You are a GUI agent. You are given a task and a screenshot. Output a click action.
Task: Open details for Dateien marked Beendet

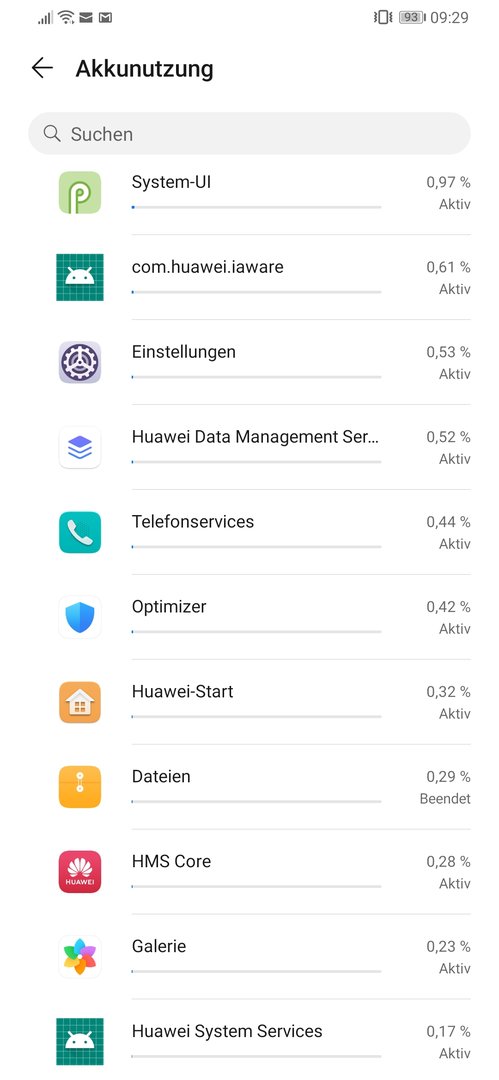pos(250,787)
